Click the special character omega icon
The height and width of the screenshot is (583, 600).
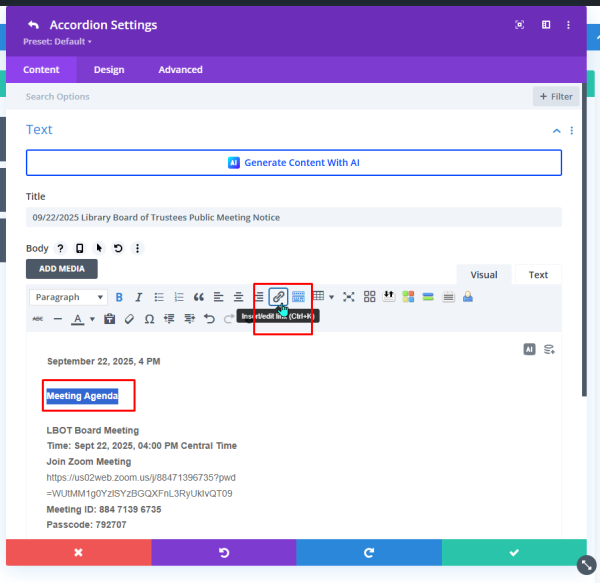(x=149, y=319)
